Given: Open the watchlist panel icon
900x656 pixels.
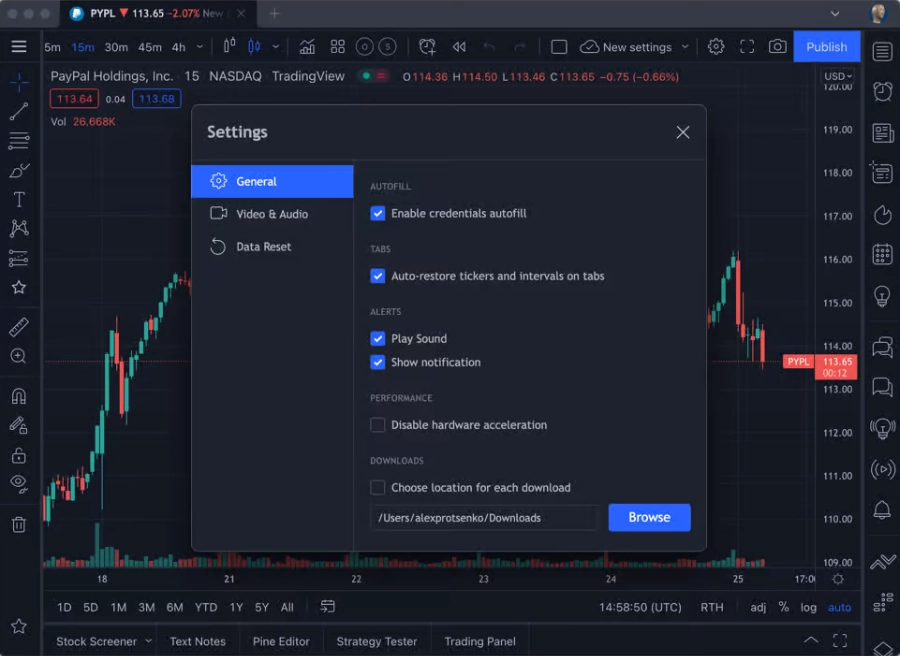Looking at the screenshot, I should 882,52.
